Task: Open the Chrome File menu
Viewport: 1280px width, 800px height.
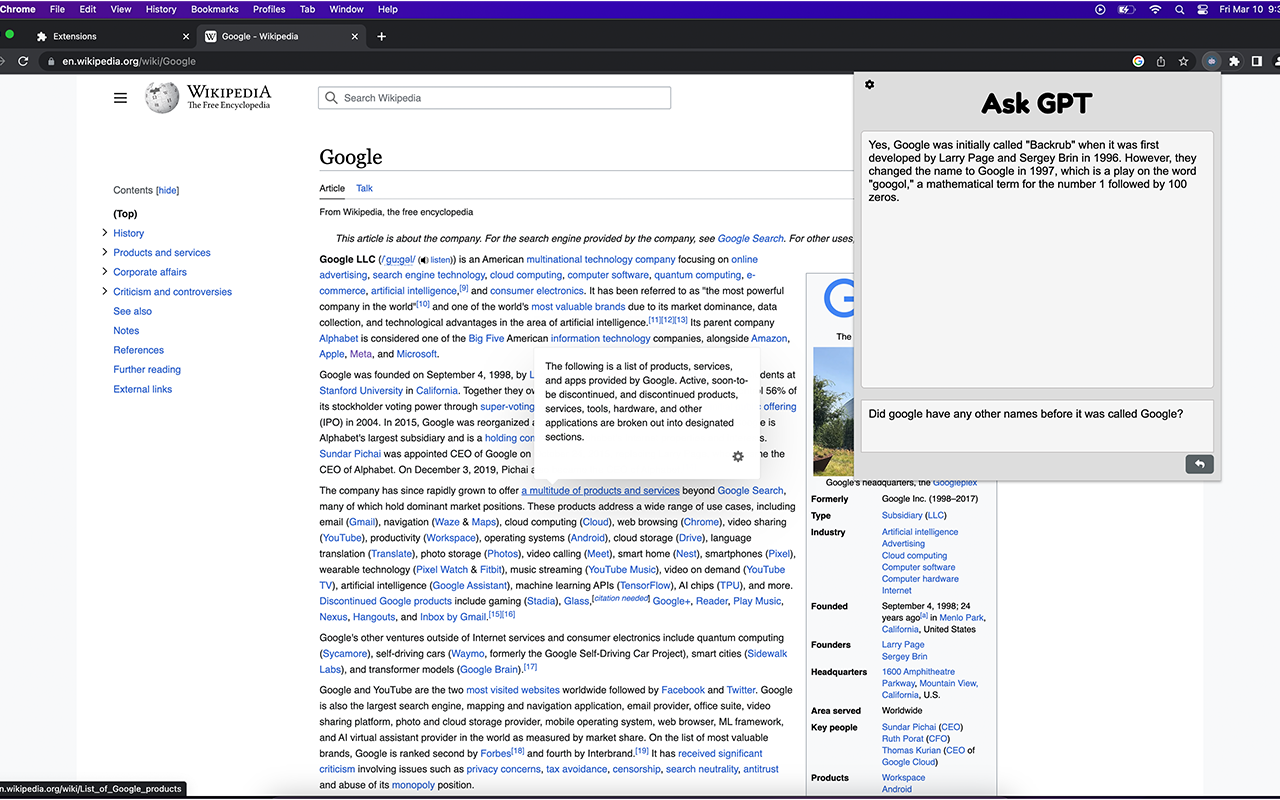Action: [57, 9]
